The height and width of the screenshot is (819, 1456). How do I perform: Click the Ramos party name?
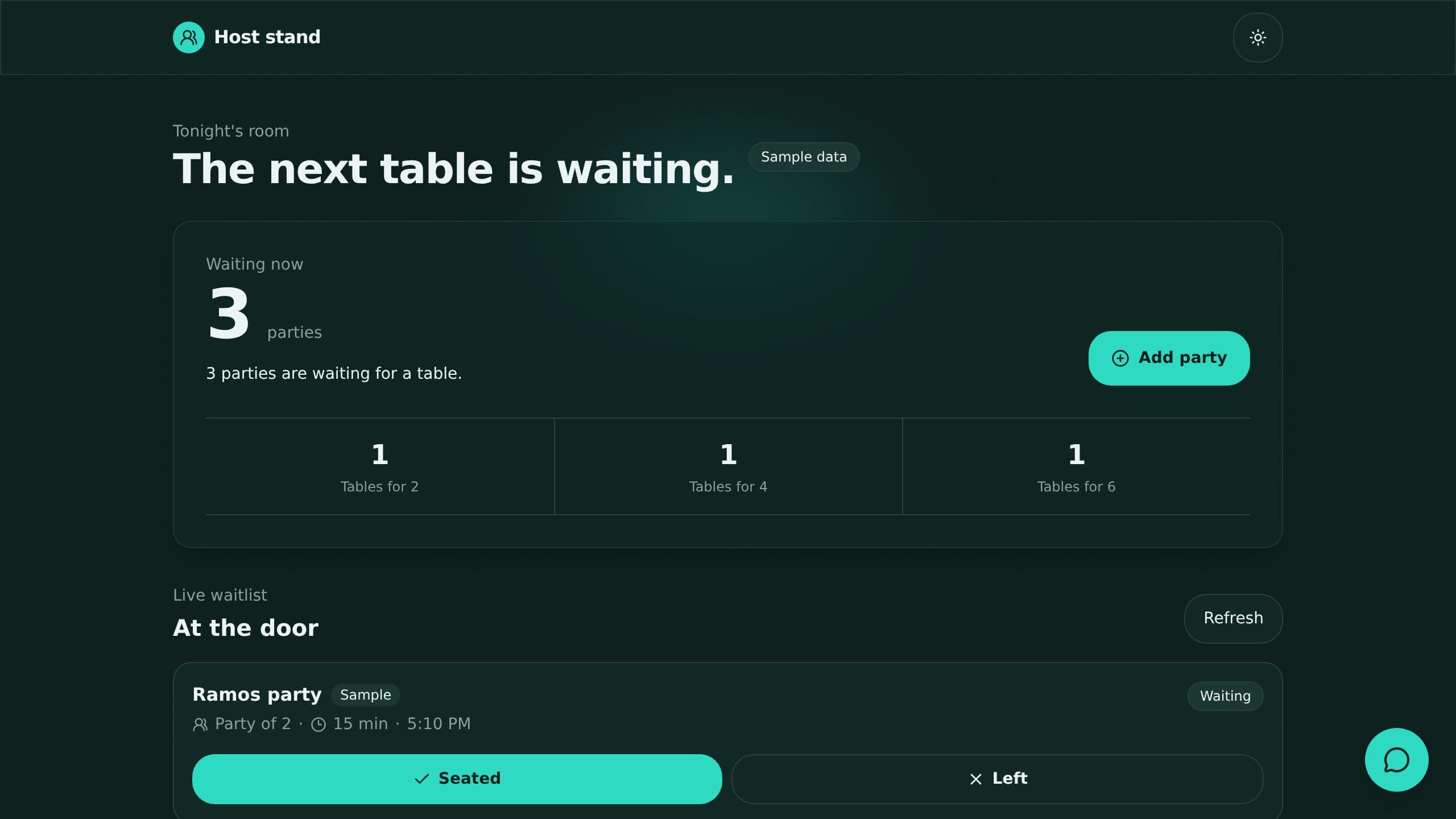coord(257,694)
